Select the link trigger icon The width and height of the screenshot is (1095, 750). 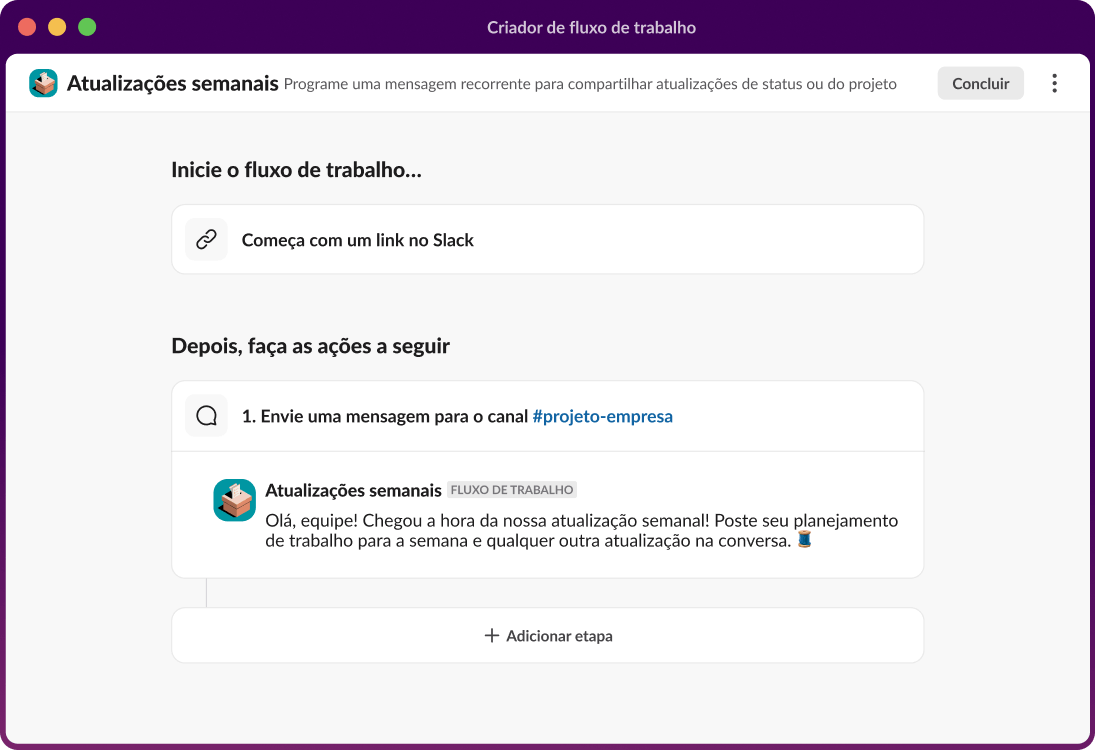[206, 239]
